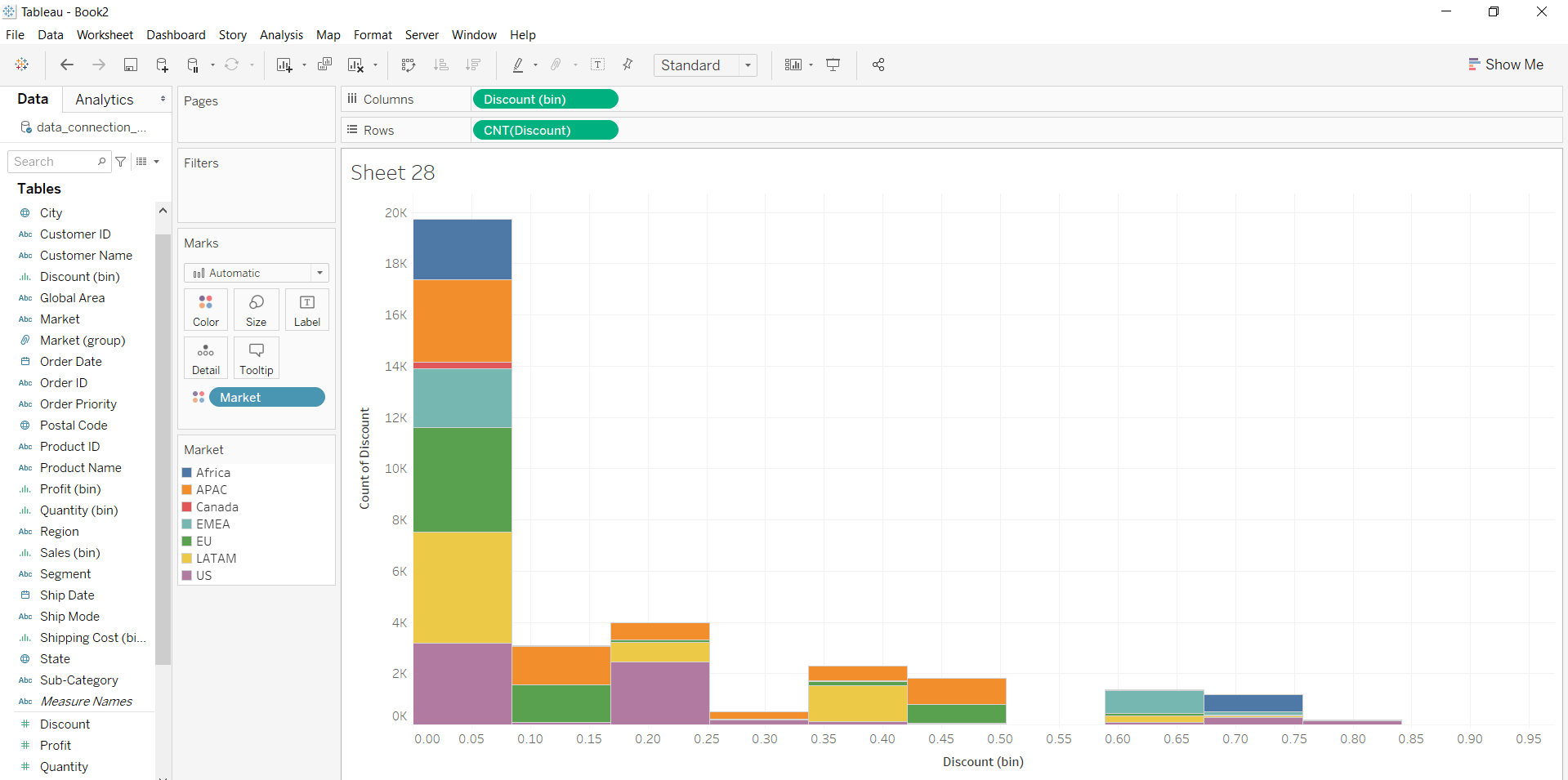The width and height of the screenshot is (1568, 780).
Task: Enter Presentation Mode
Action: (833, 65)
